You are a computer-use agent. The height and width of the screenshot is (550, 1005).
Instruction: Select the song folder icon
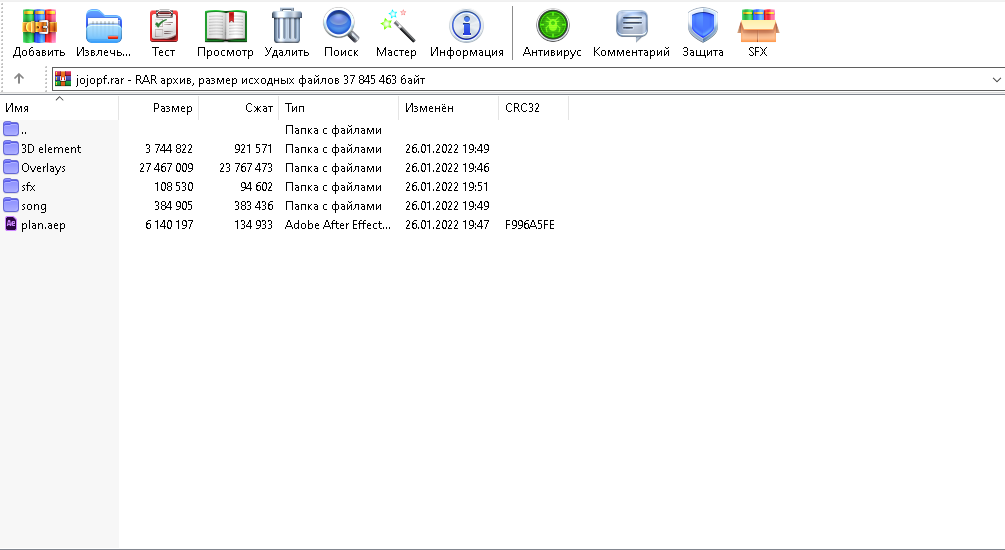coord(11,206)
